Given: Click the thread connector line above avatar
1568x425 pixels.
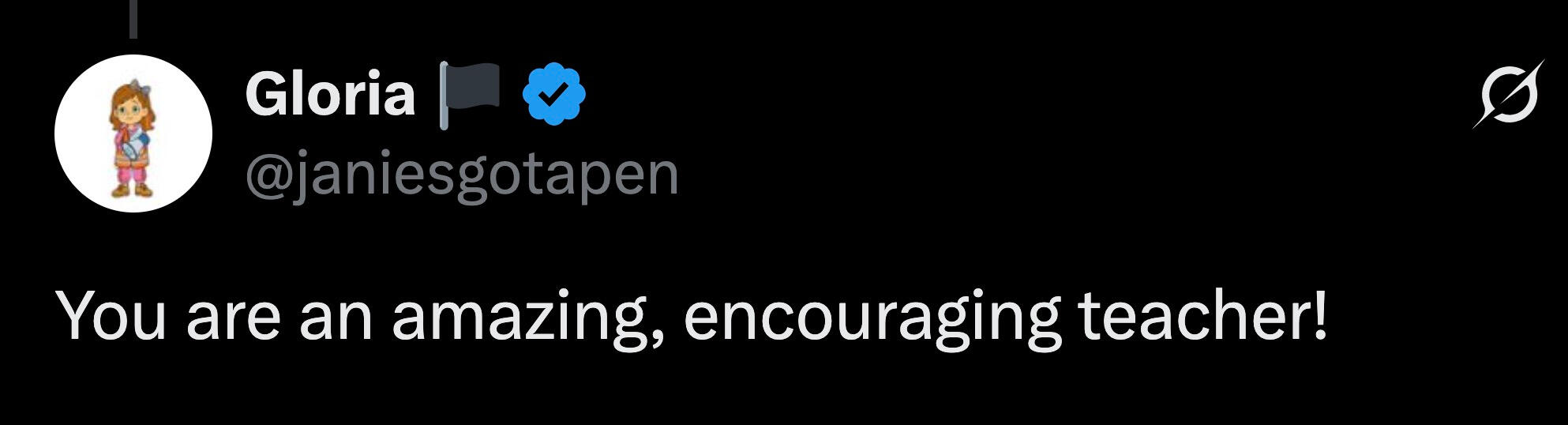Looking at the screenshot, I should click(133, 19).
